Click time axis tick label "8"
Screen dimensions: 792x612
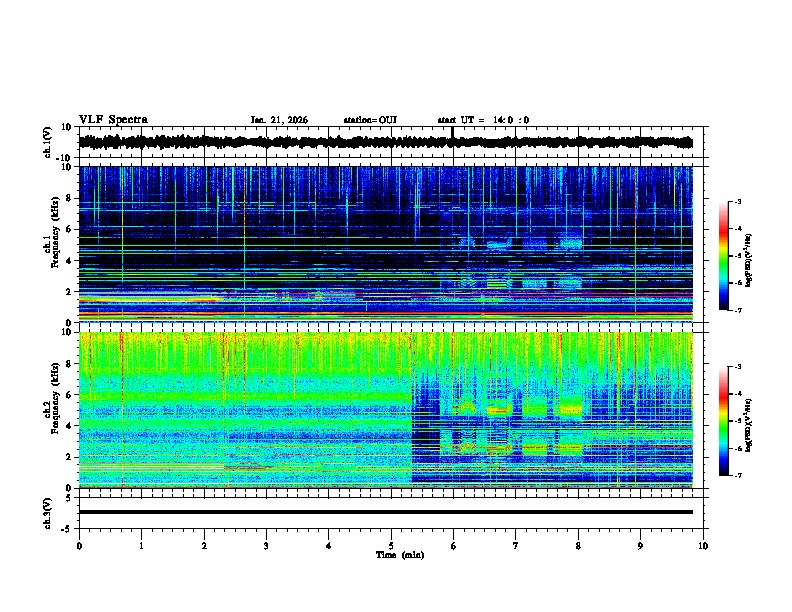pos(578,546)
